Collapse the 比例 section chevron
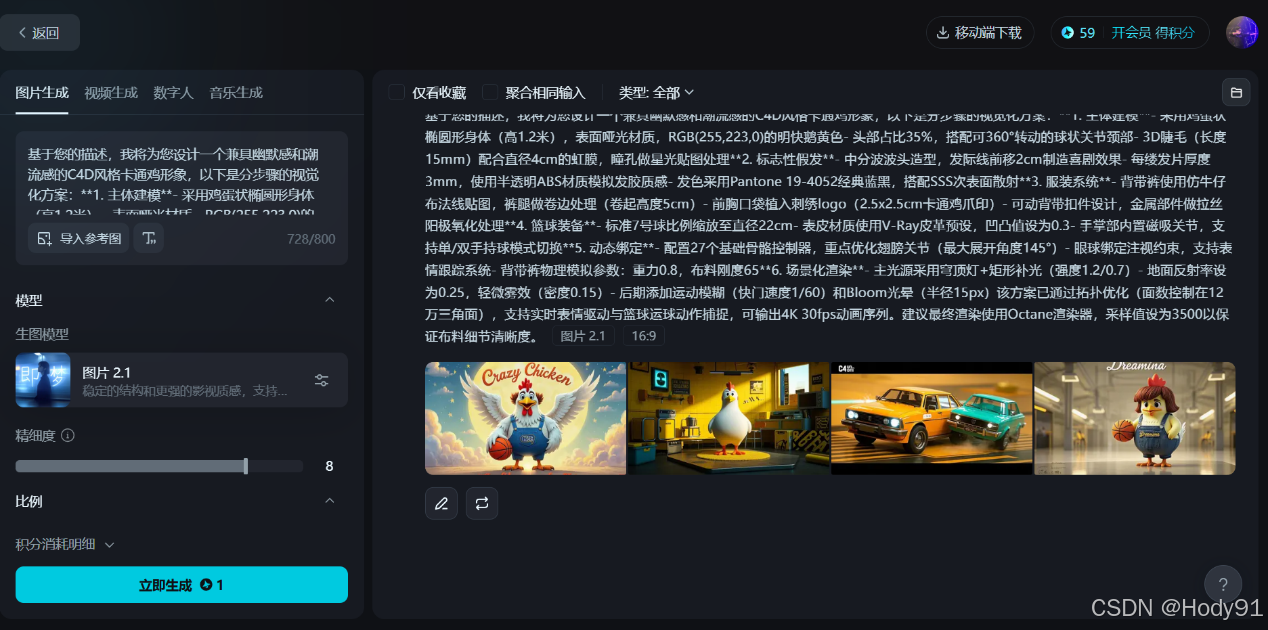1268x630 pixels. pyautogui.click(x=330, y=501)
